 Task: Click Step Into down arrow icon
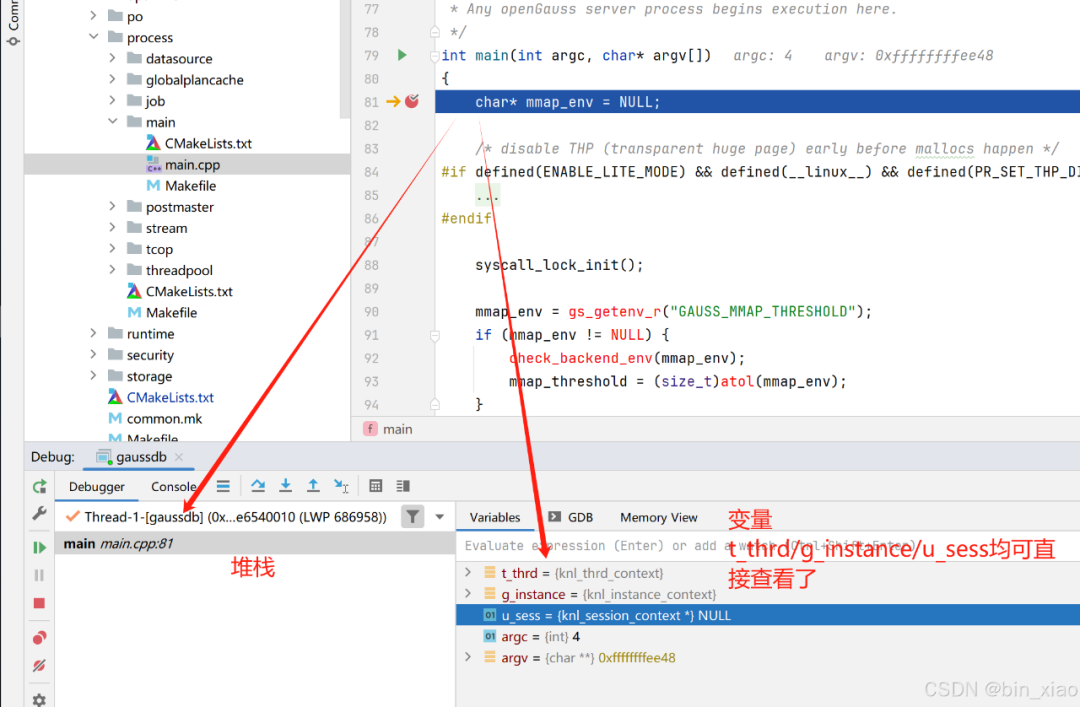[285, 486]
